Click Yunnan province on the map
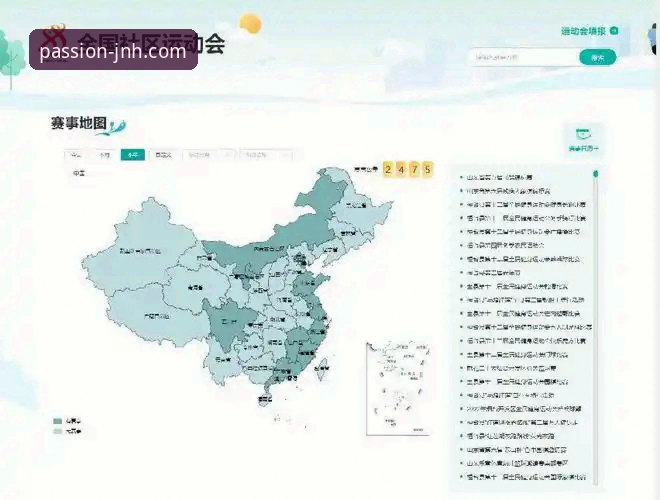Screen dimensions: 660x500 [223, 359]
